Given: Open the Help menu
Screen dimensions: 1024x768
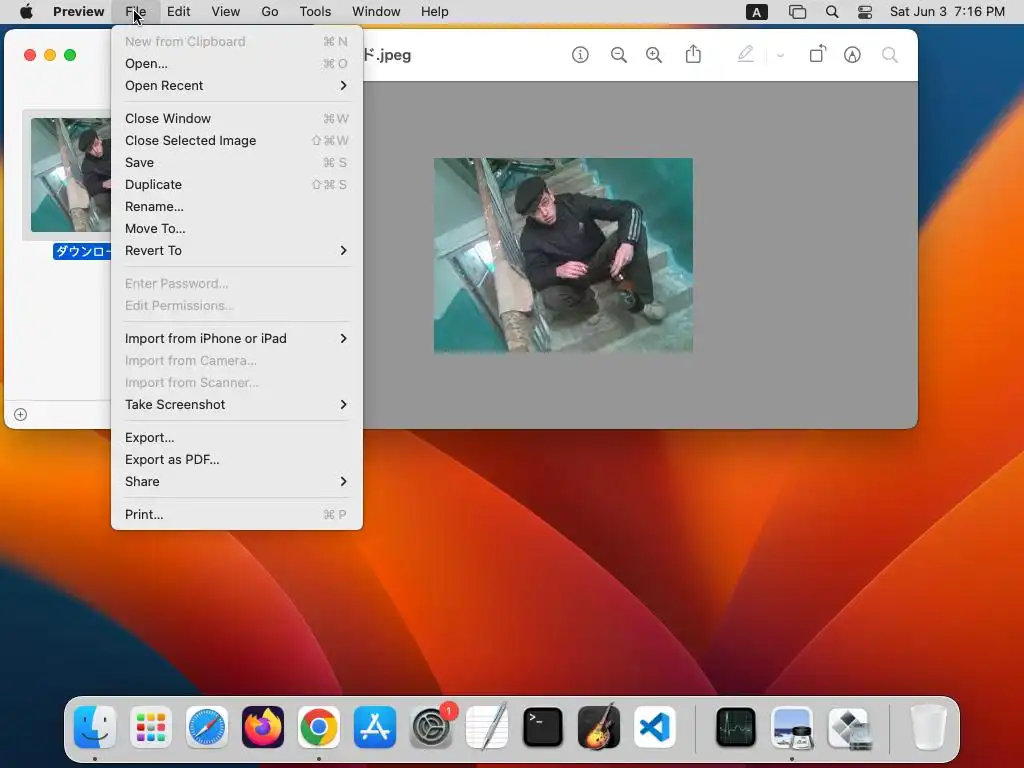Looking at the screenshot, I should pos(434,12).
